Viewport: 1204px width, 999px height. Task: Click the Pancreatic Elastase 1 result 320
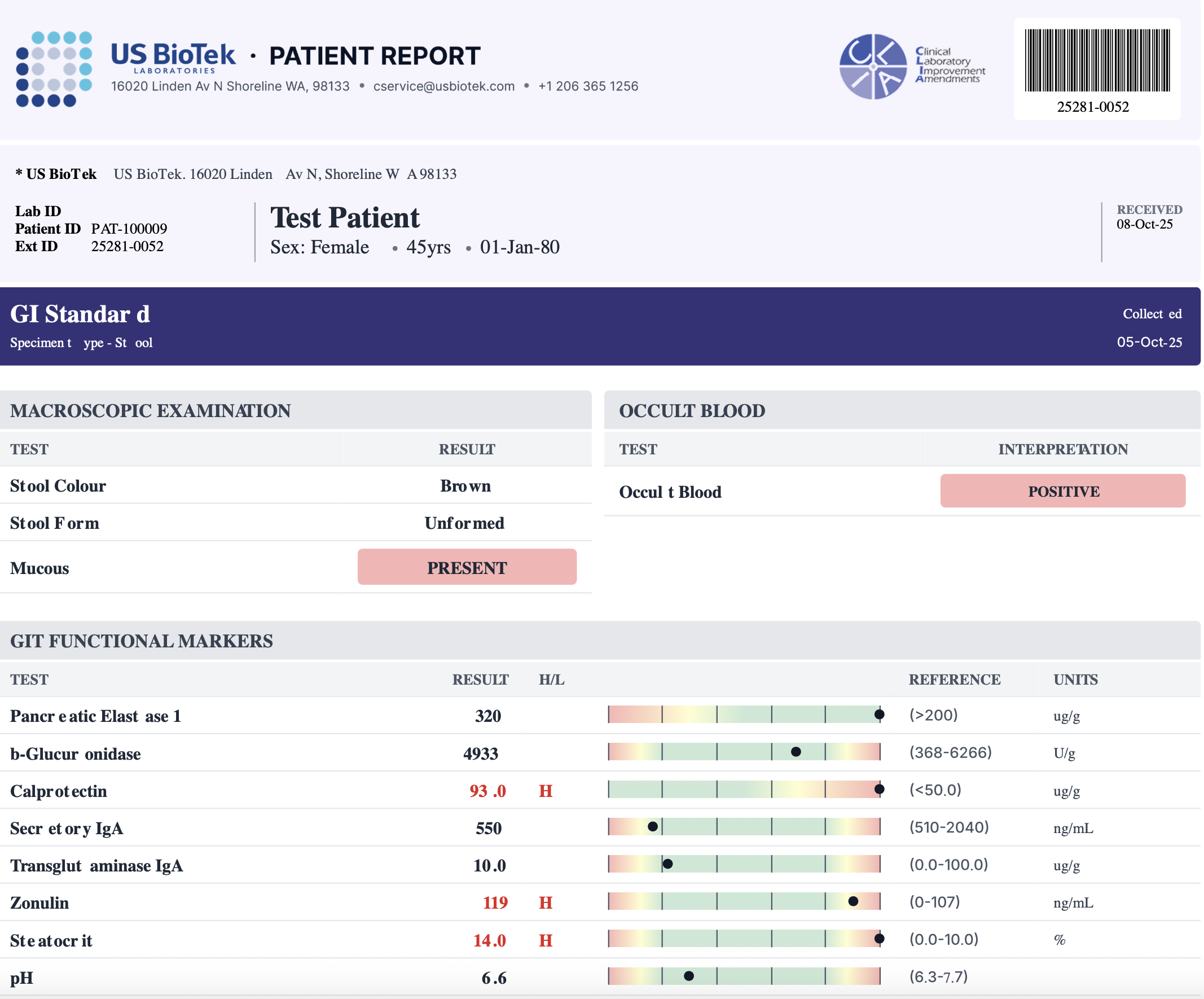point(488,716)
